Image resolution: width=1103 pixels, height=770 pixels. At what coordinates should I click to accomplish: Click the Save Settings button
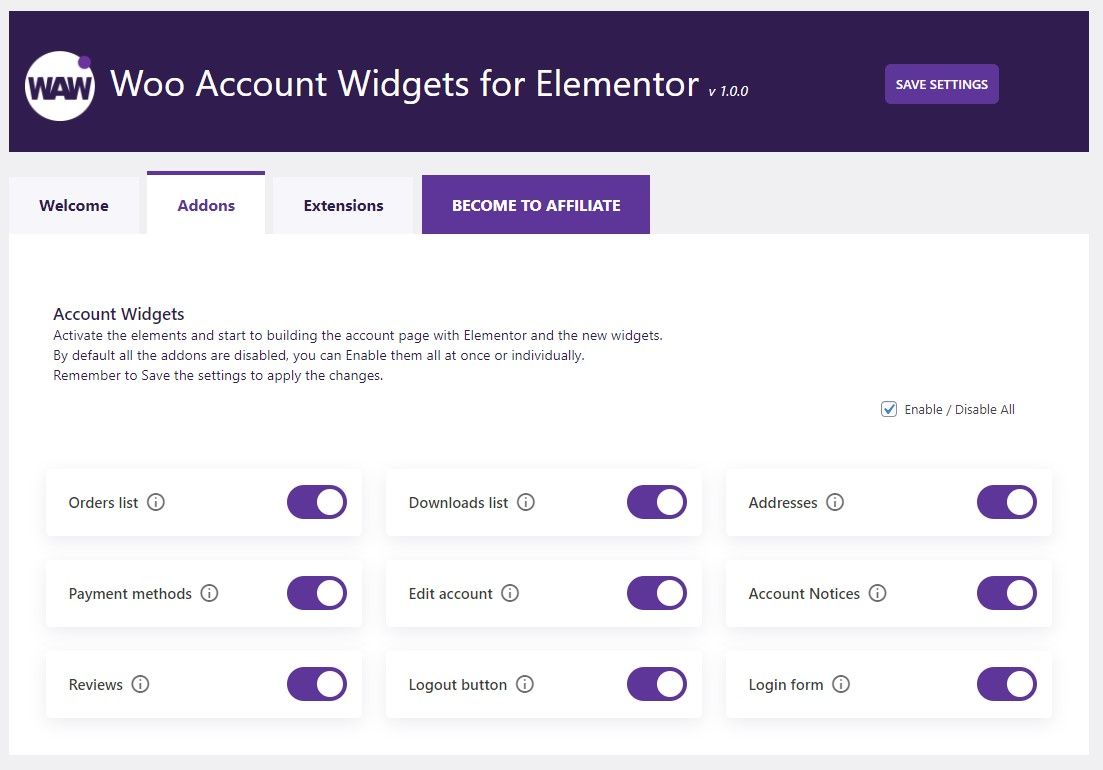[941, 84]
